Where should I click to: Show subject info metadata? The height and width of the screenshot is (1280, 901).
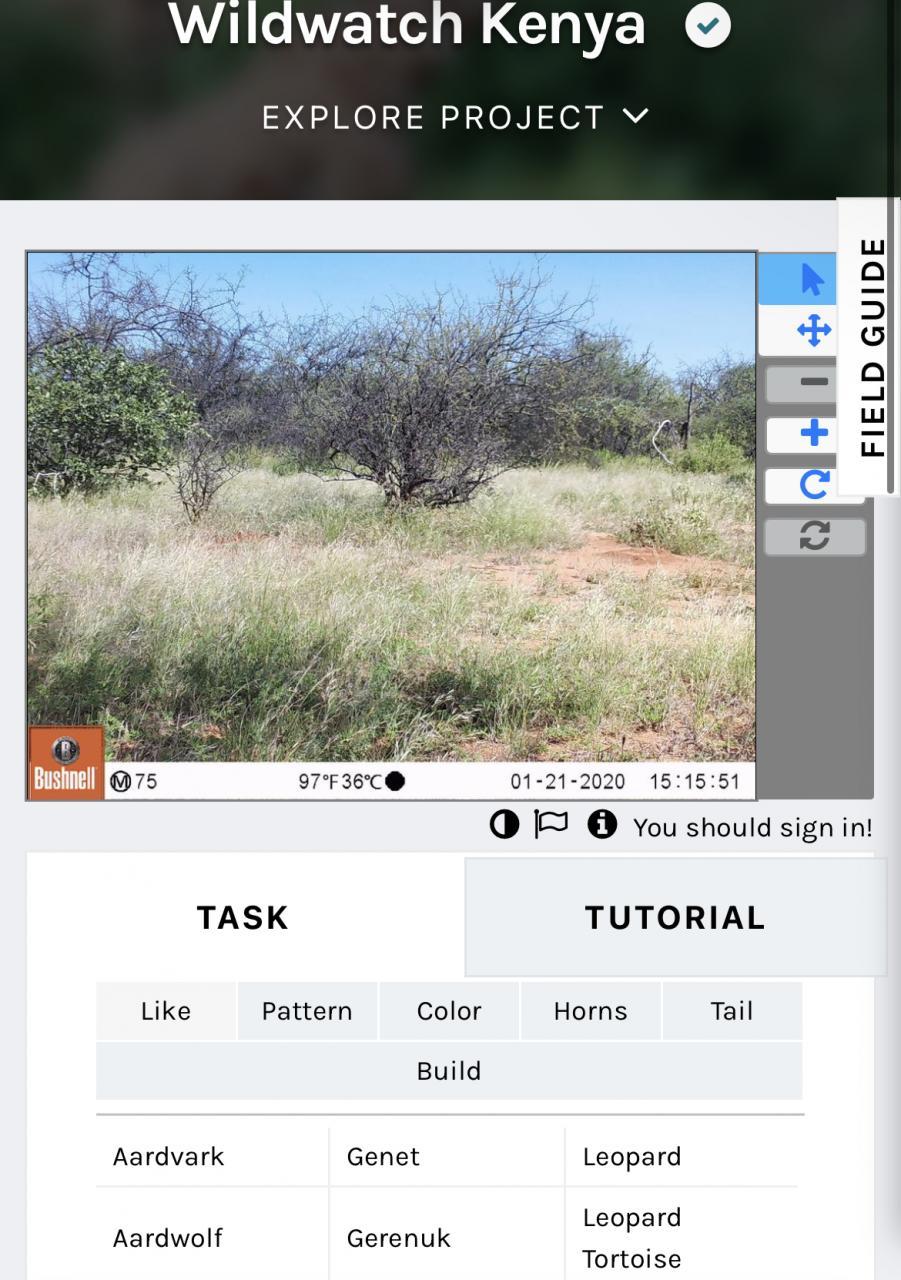(x=601, y=825)
